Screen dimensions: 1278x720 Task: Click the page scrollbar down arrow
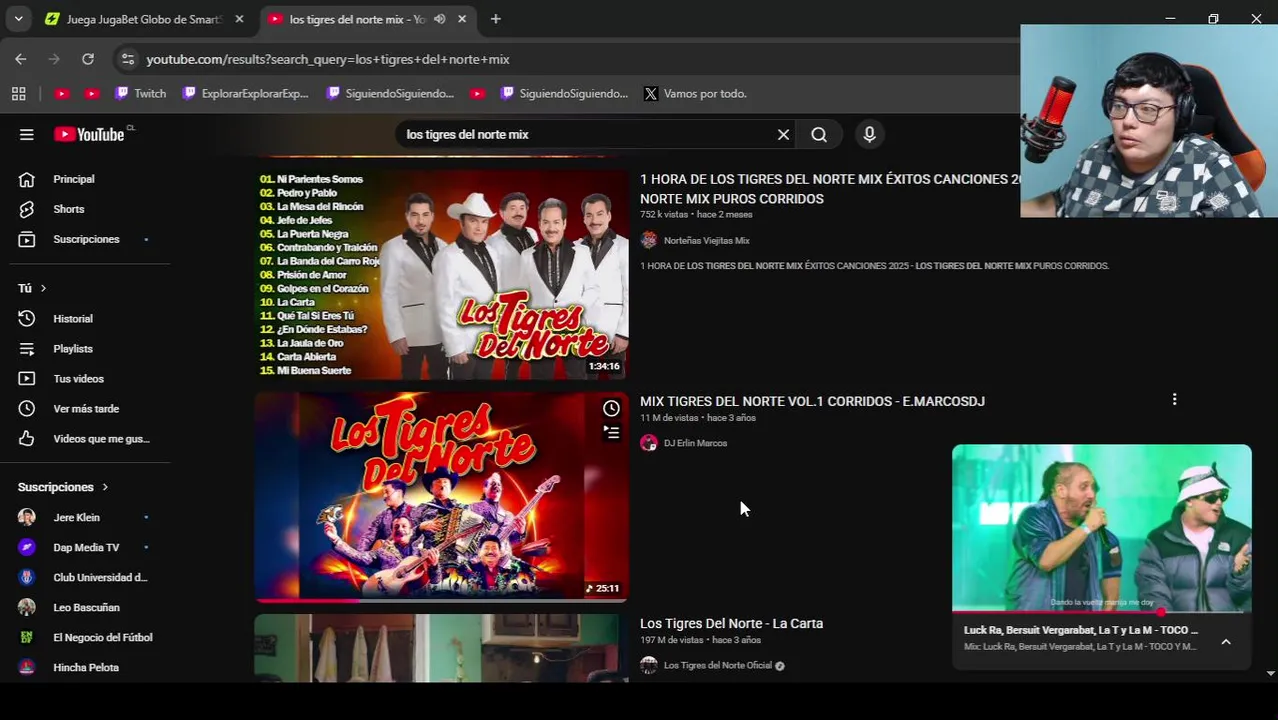1270,673
